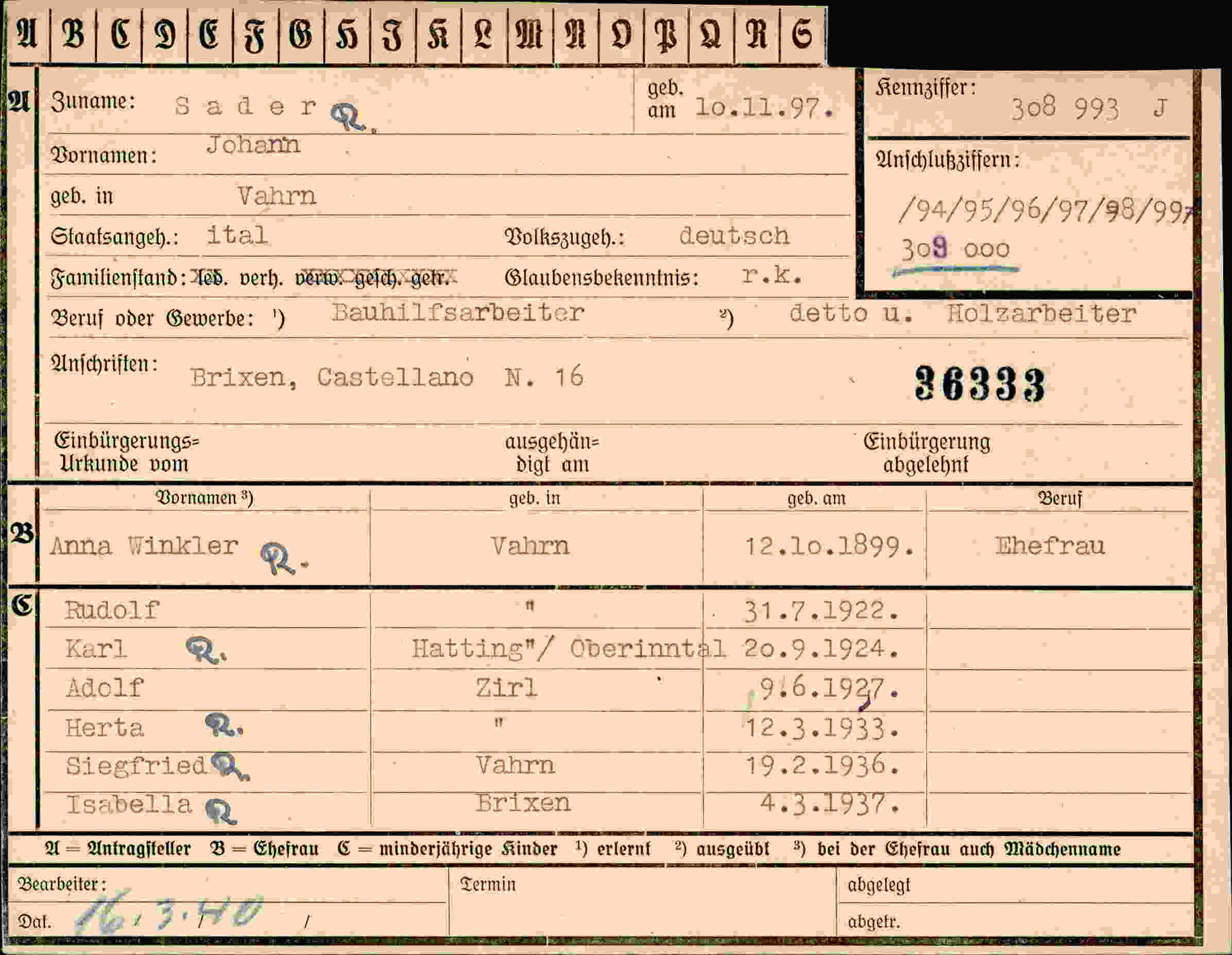Click birth date '20.9.1924.'
This screenshot has height=955, width=1232.
[822, 649]
